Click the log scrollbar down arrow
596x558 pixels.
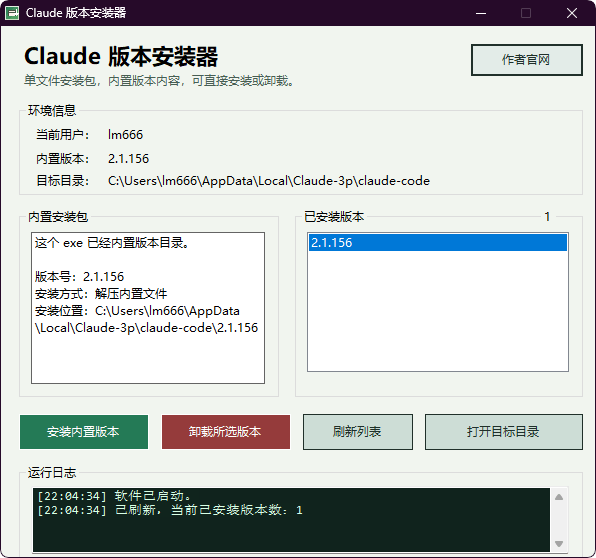pos(559,544)
